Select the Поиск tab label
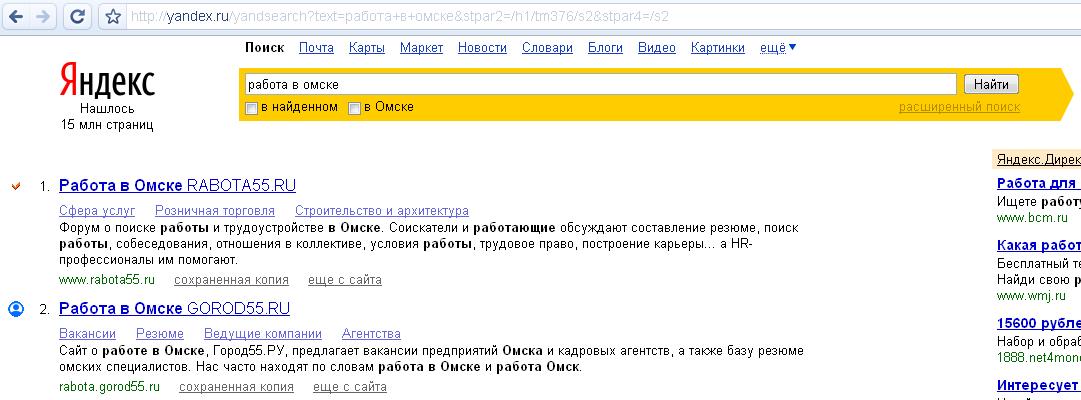The height and width of the screenshot is (400, 1081). click(x=264, y=48)
